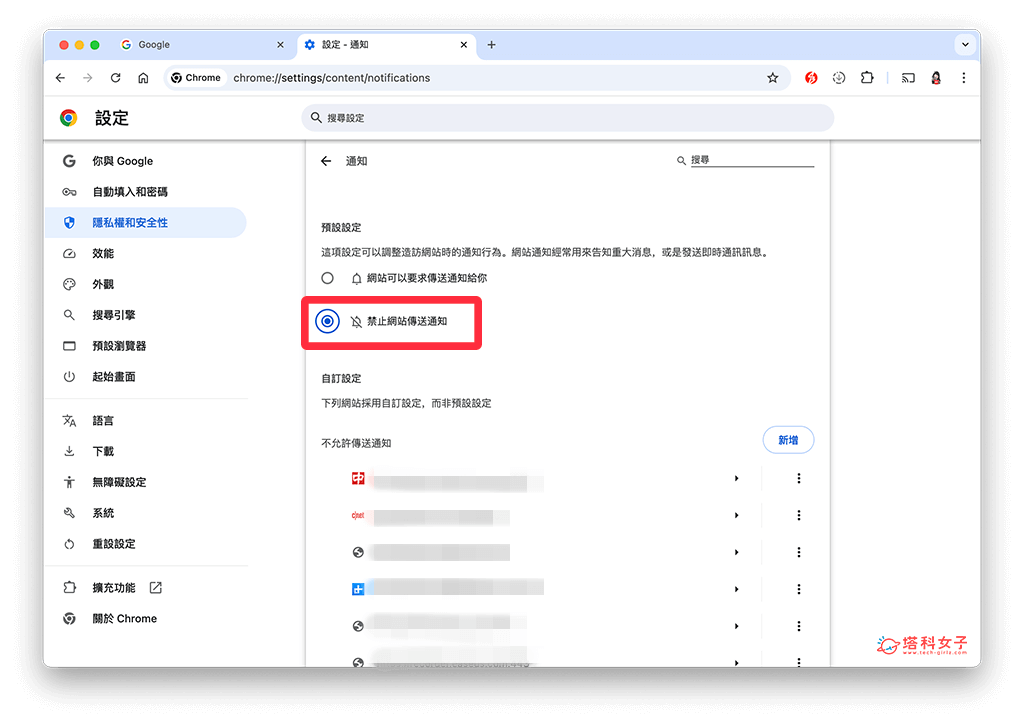1024x724 pixels.
Task: Go back using the browser back arrow
Action: (x=61, y=78)
